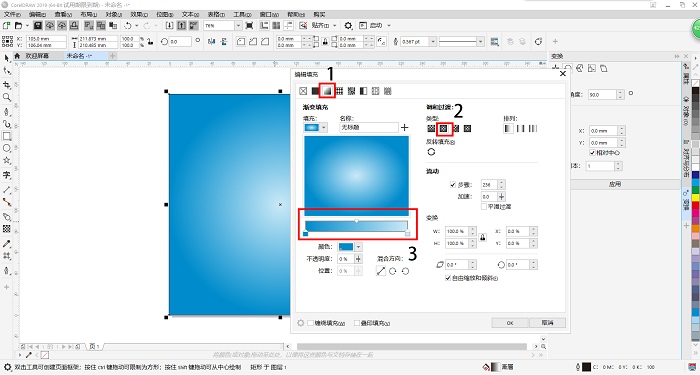Click the reverse fill circular arrow icon
This screenshot has height=375, width=700.
click(x=431, y=152)
